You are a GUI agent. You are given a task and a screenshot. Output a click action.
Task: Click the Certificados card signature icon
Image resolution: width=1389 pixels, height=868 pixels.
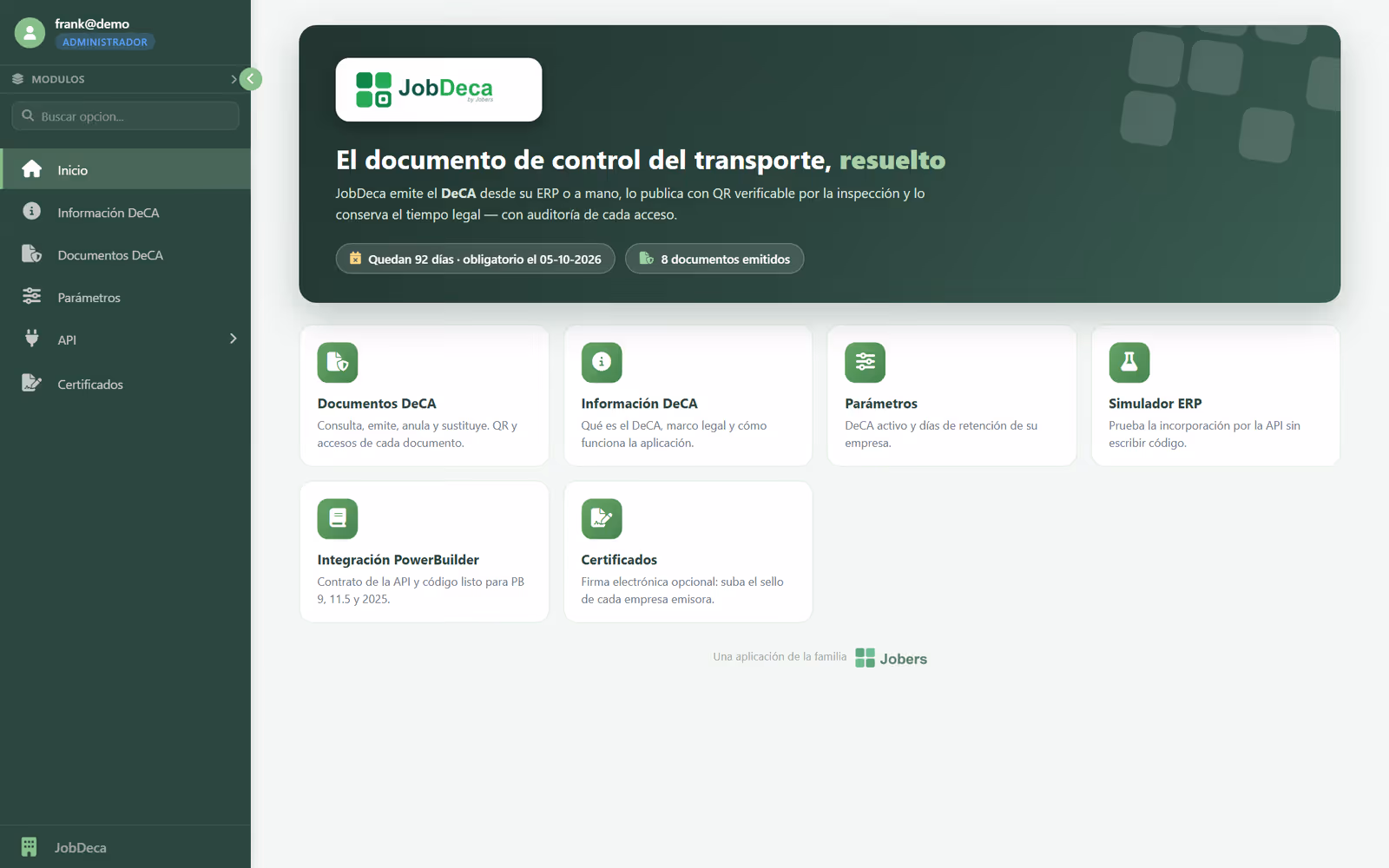point(602,518)
